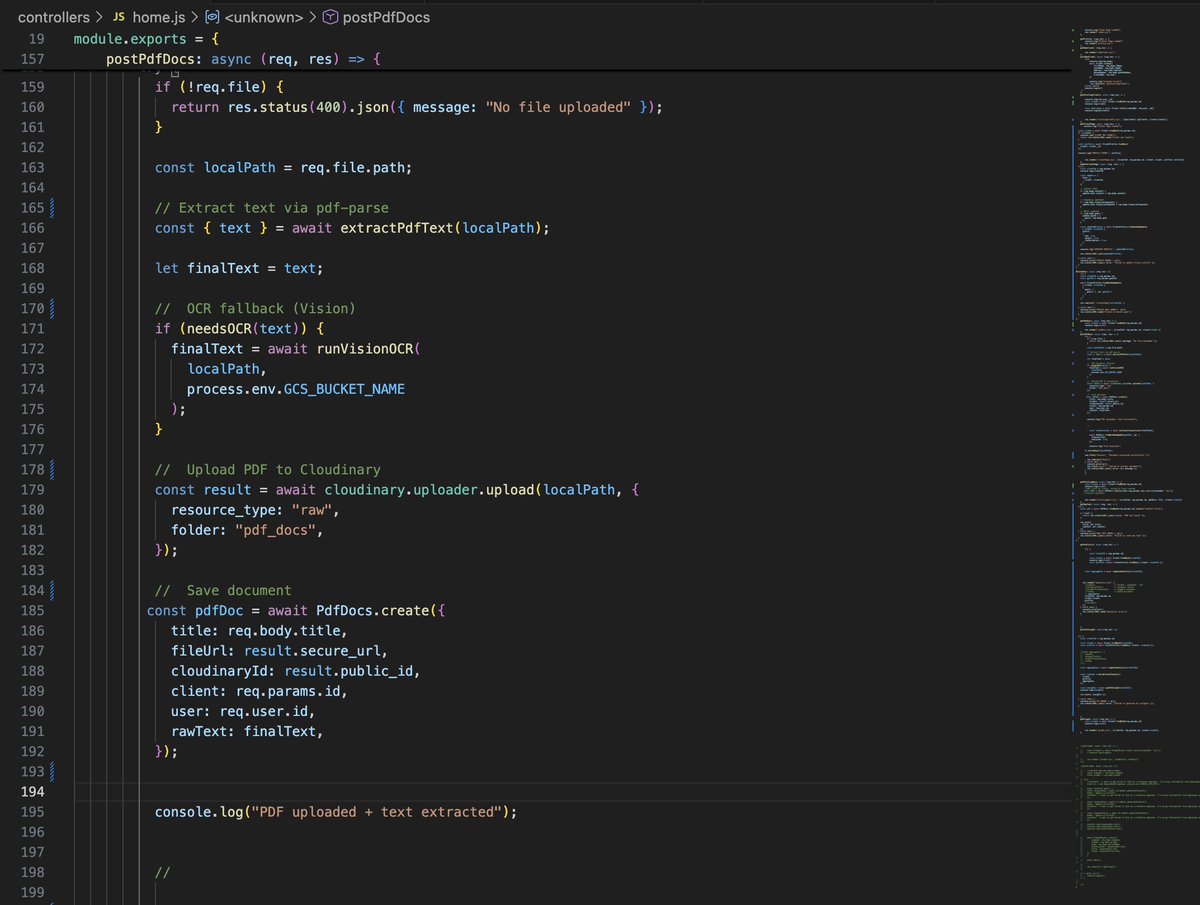Viewport: 1200px width, 905px height.
Task: Click "GCS_BUCKET_NAME" on line 174
Action: [344, 389]
